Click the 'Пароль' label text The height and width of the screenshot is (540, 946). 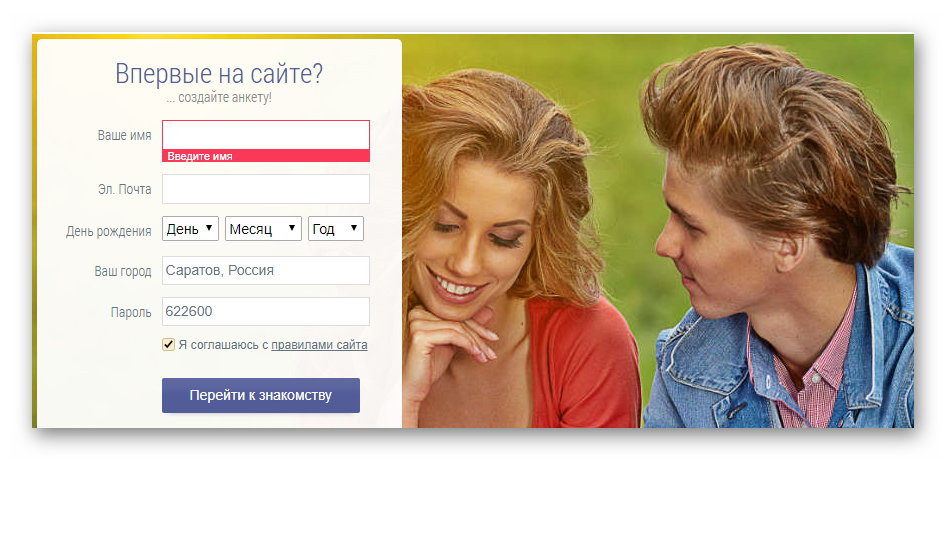click(x=130, y=312)
